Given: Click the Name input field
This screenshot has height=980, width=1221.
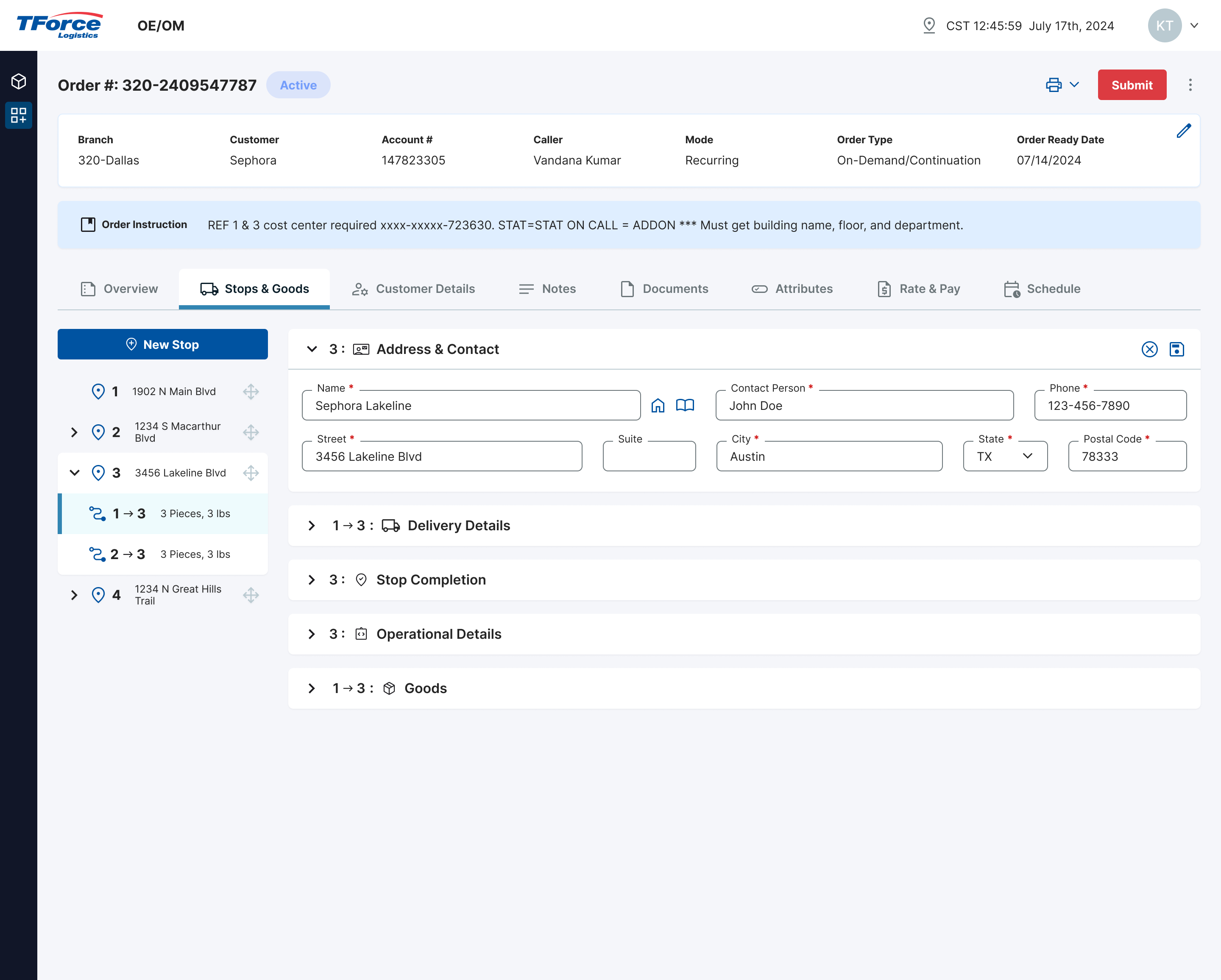Looking at the screenshot, I should [471, 405].
